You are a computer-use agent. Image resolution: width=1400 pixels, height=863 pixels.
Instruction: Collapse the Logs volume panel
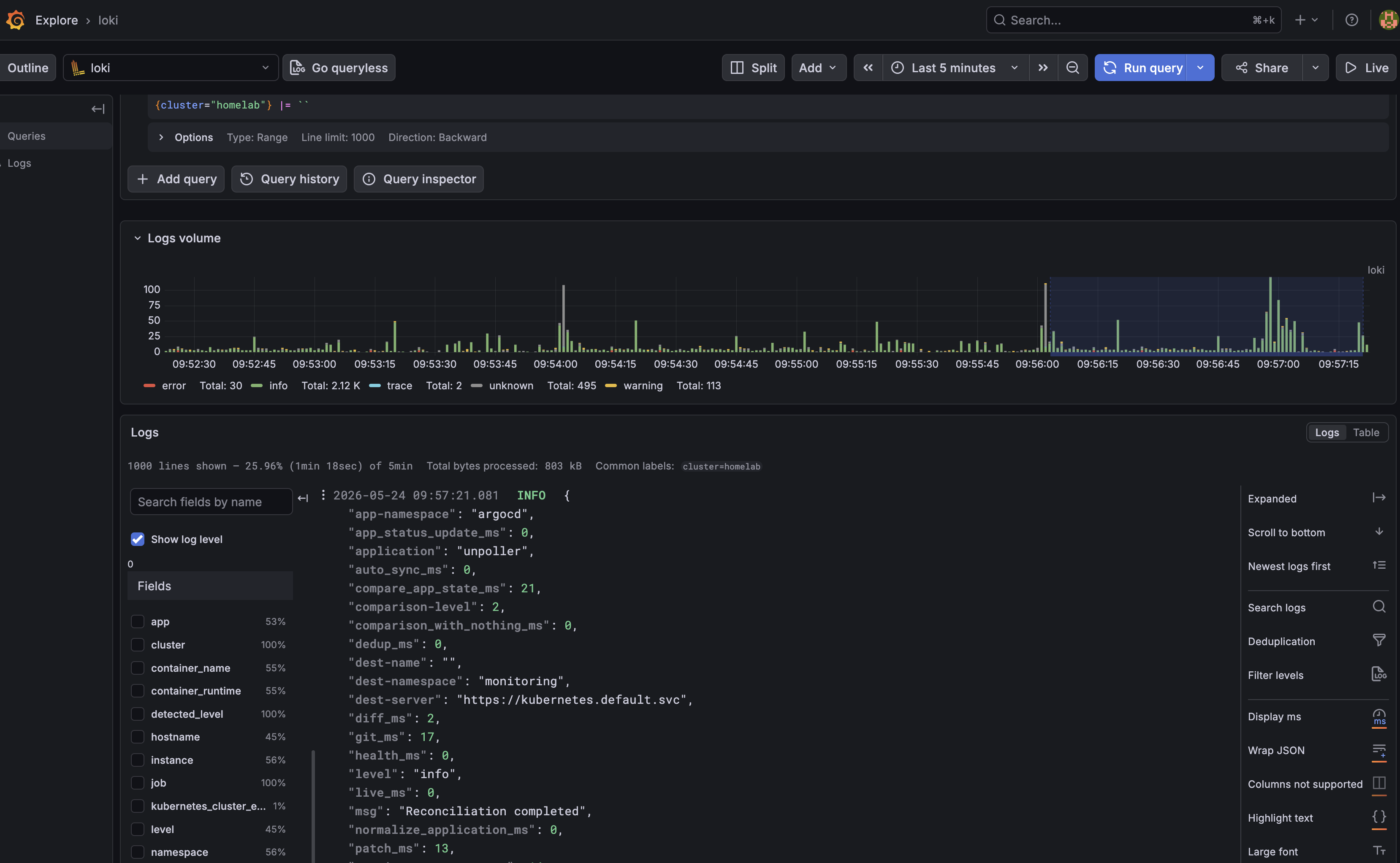[138, 238]
